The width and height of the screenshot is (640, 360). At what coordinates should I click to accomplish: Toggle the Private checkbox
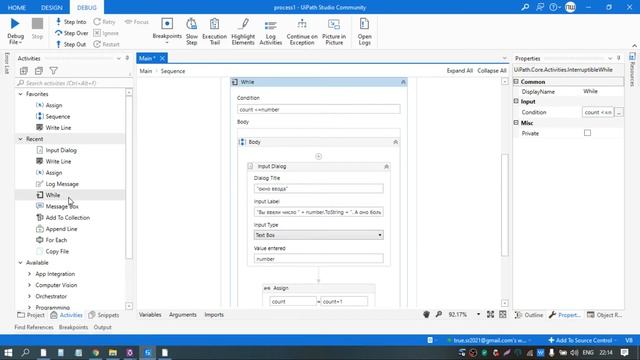(x=587, y=133)
